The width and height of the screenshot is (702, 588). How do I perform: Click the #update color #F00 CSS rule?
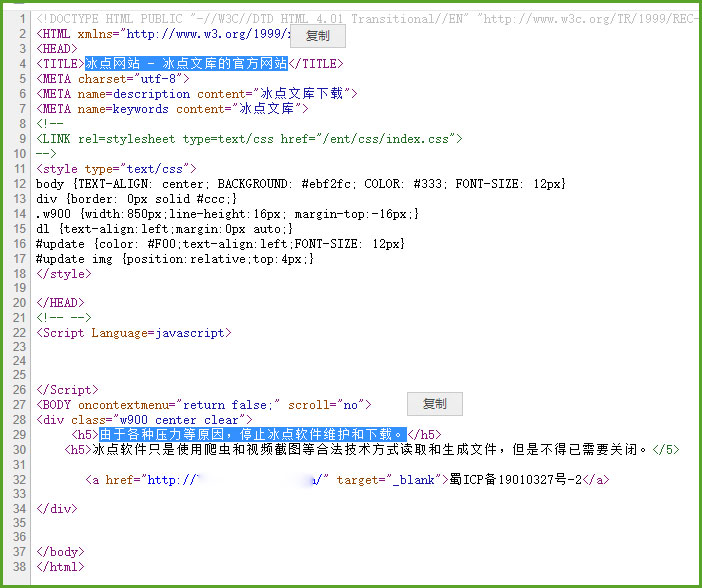(x=221, y=244)
